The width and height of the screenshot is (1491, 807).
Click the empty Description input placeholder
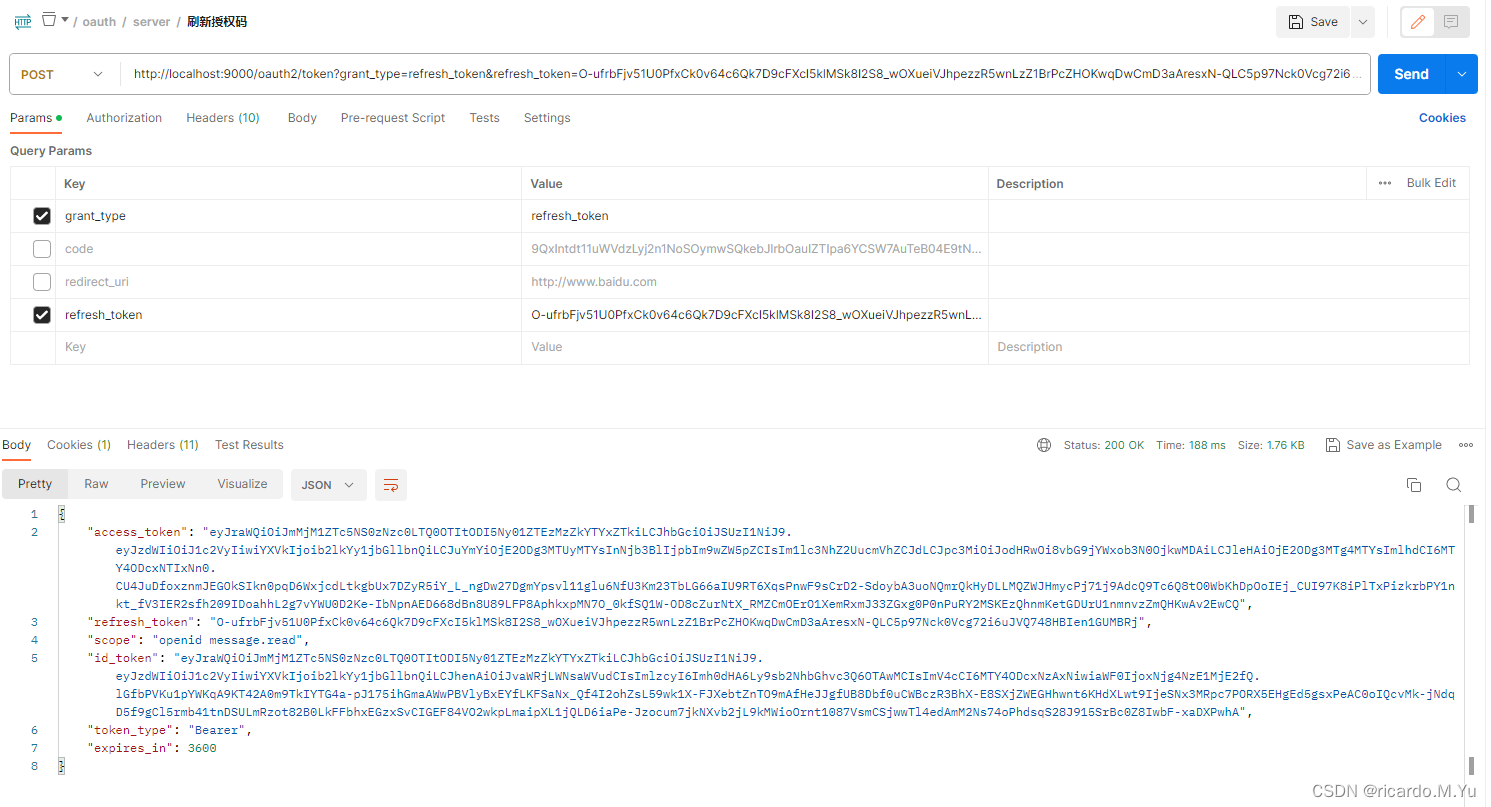tap(1229, 347)
